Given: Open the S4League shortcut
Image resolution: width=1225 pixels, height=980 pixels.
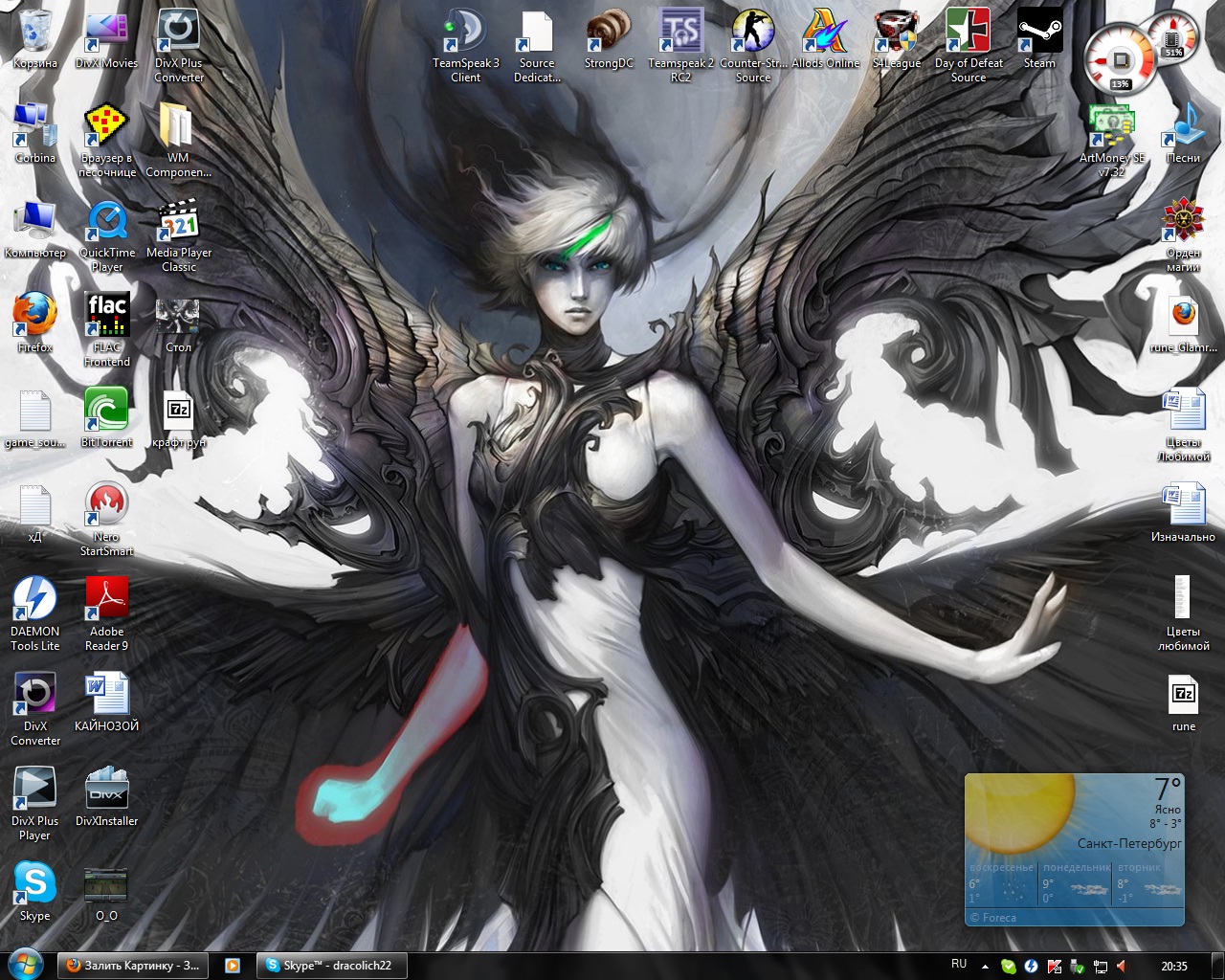Looking at the screenshot, I should coord(897,39).
